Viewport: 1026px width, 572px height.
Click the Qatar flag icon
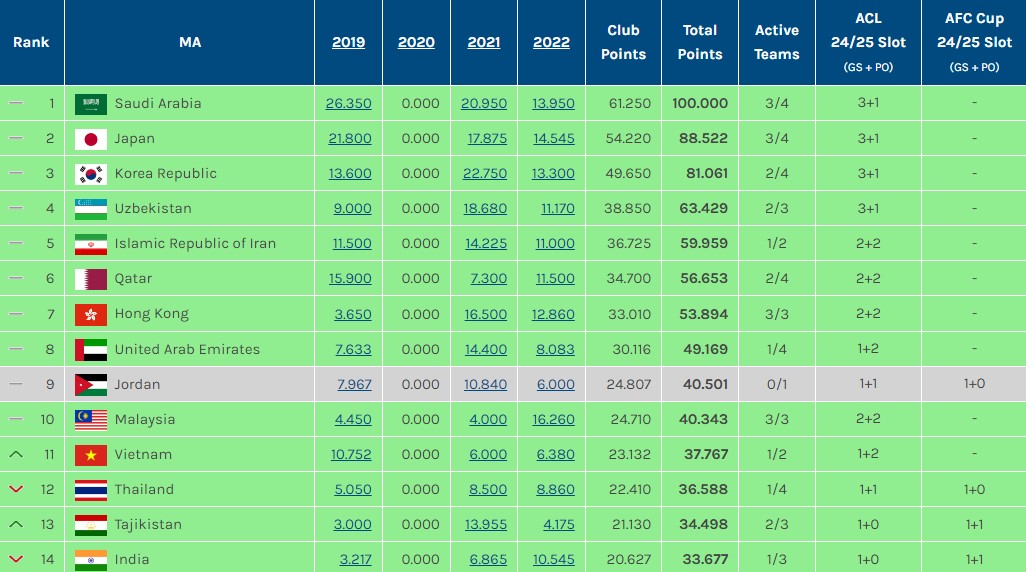pos(91,279)
